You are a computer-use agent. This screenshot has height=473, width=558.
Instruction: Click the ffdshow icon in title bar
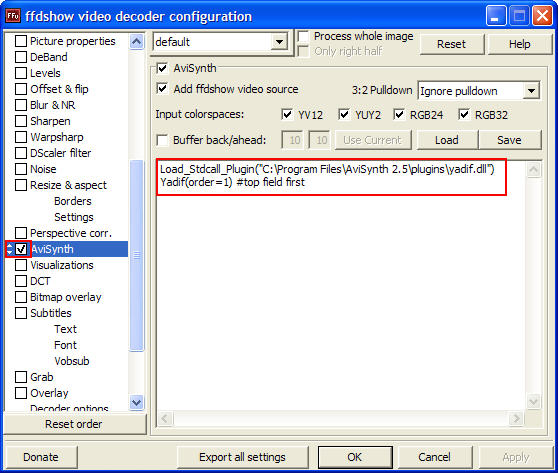click(13, 16)
